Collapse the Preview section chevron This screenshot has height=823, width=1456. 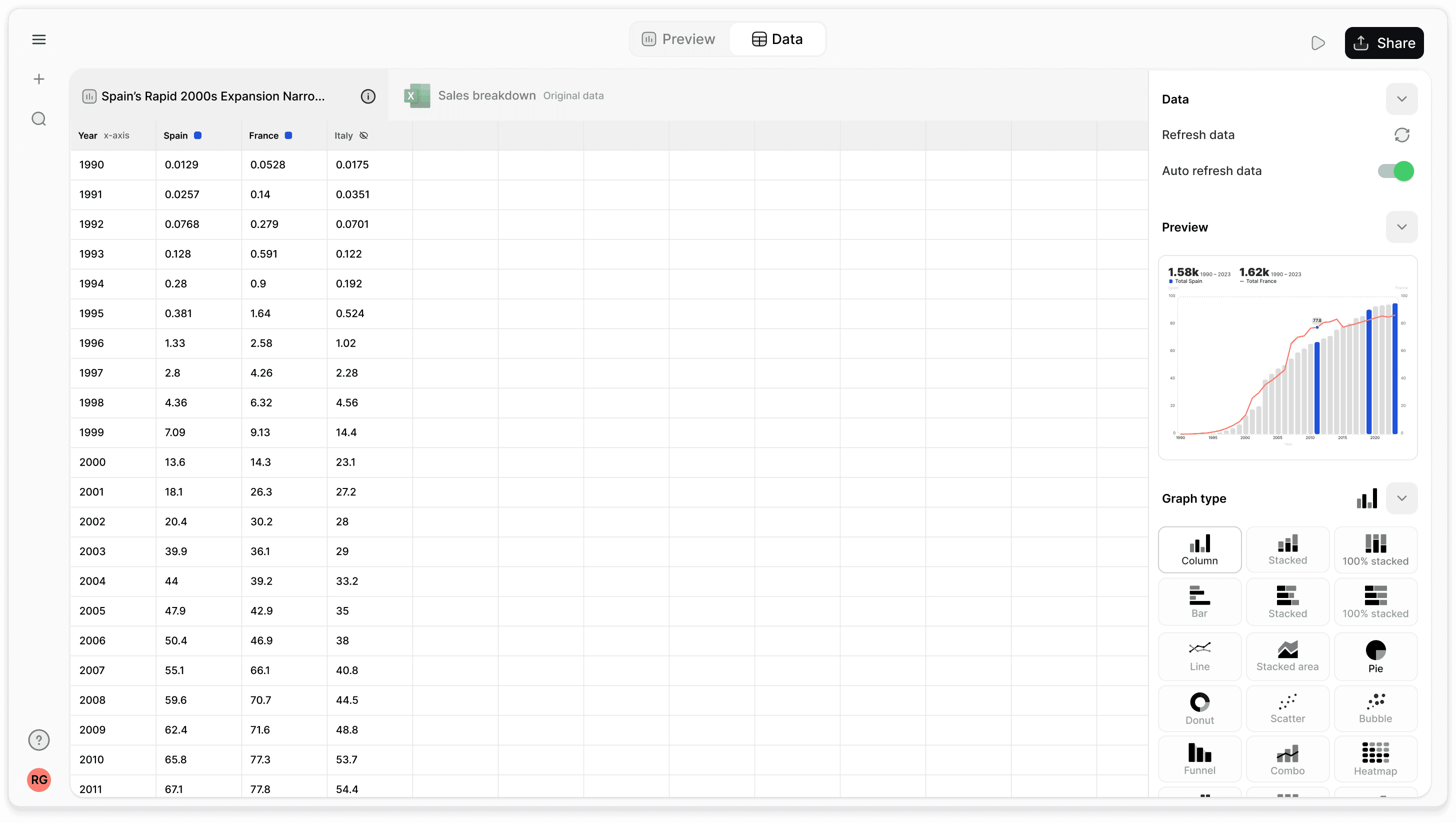(1401, 227)
